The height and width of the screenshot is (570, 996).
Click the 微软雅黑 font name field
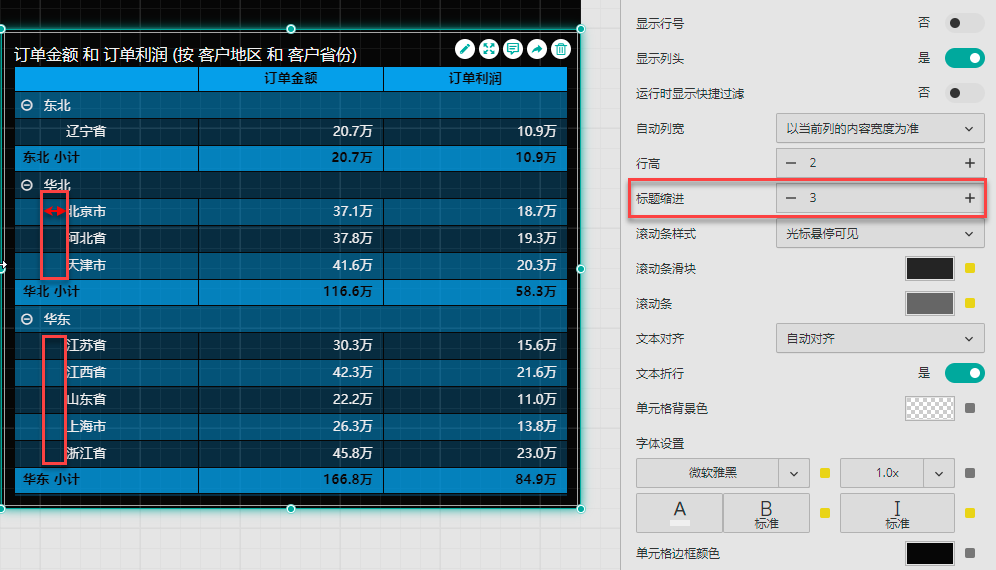[708, 473]
